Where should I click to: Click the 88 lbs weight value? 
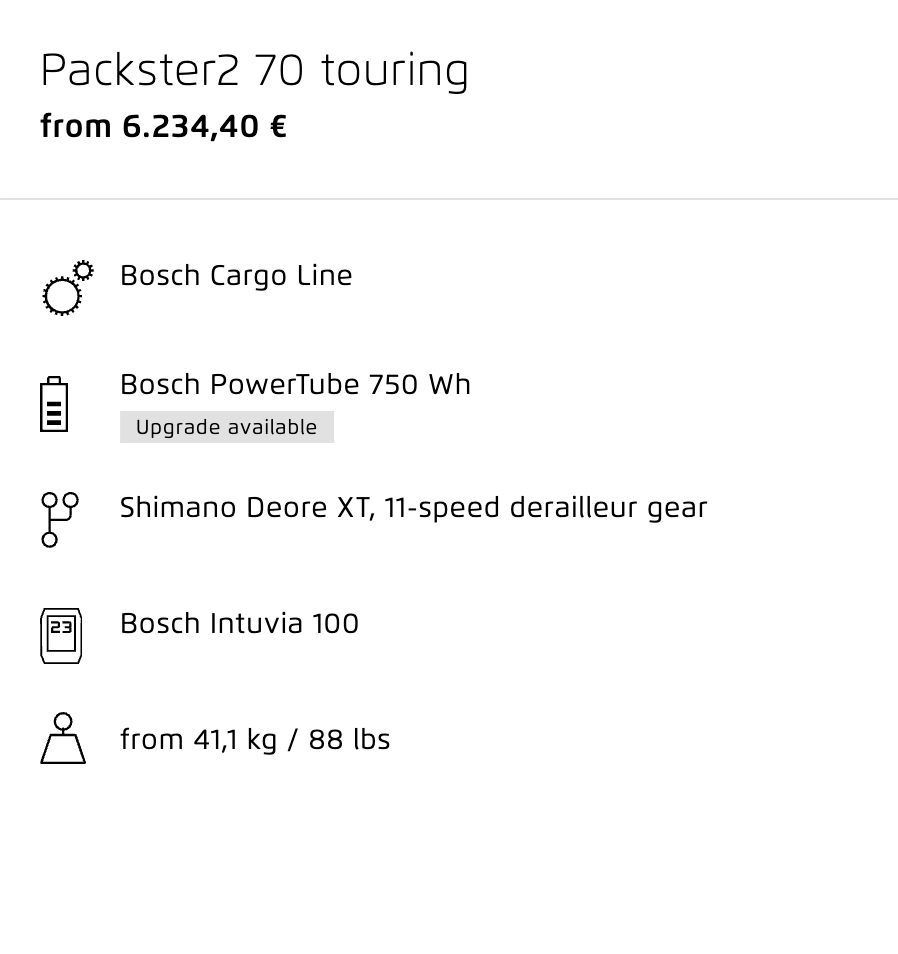tap(349, 740)
